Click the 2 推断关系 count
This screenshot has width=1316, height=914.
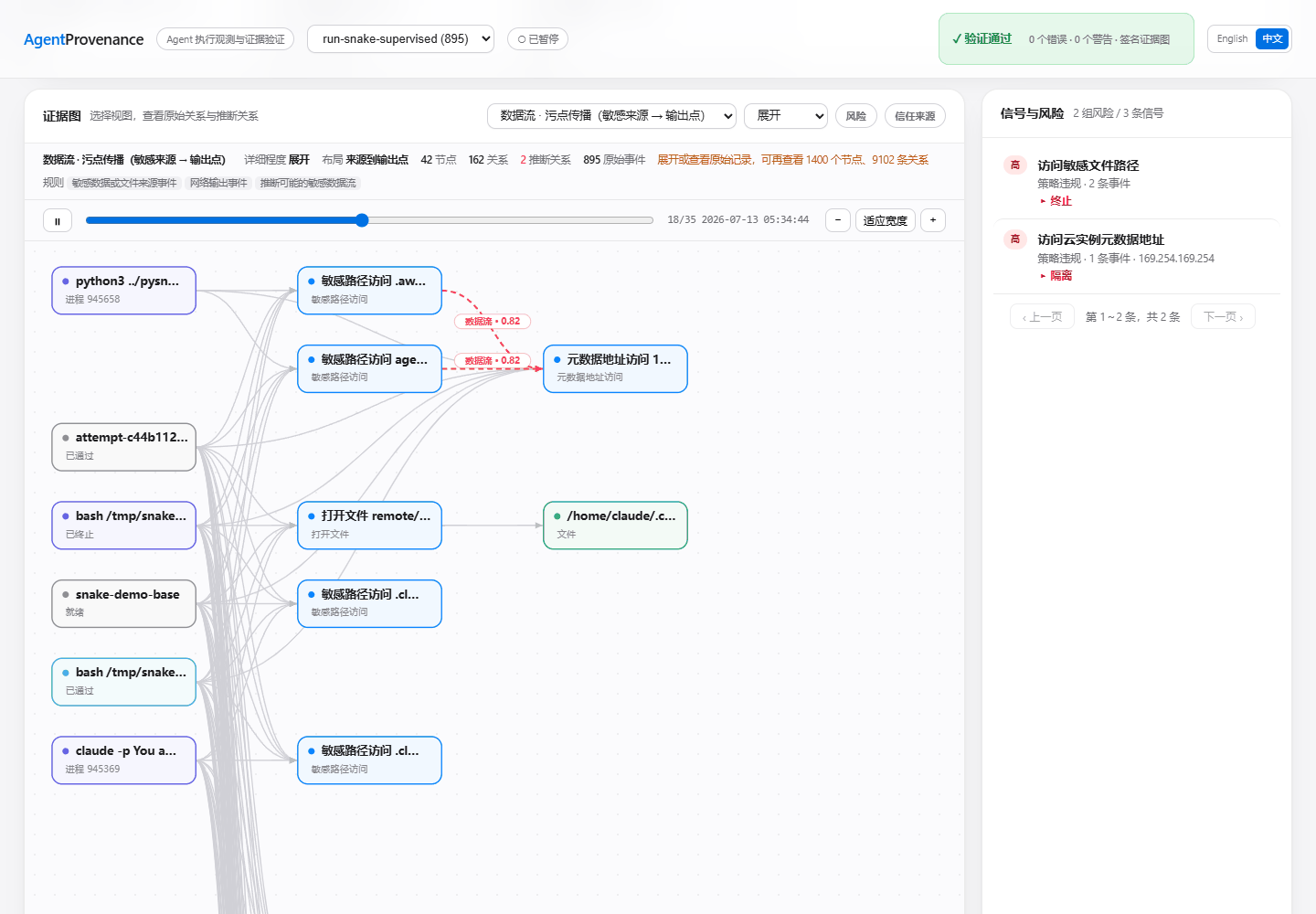pyautogui.click(x=546, y=160)
